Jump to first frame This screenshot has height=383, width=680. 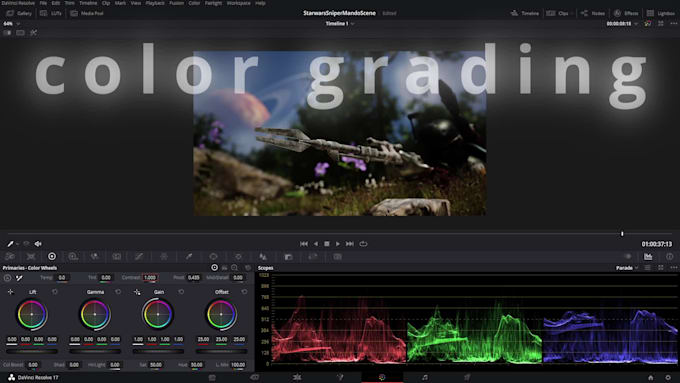(304, 244)
